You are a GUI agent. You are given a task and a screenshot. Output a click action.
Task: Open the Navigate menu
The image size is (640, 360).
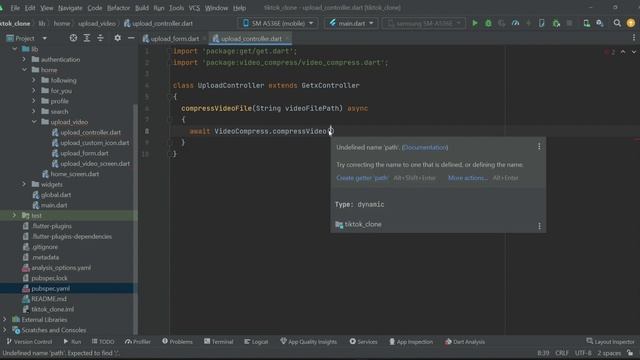tap(70, 8)
